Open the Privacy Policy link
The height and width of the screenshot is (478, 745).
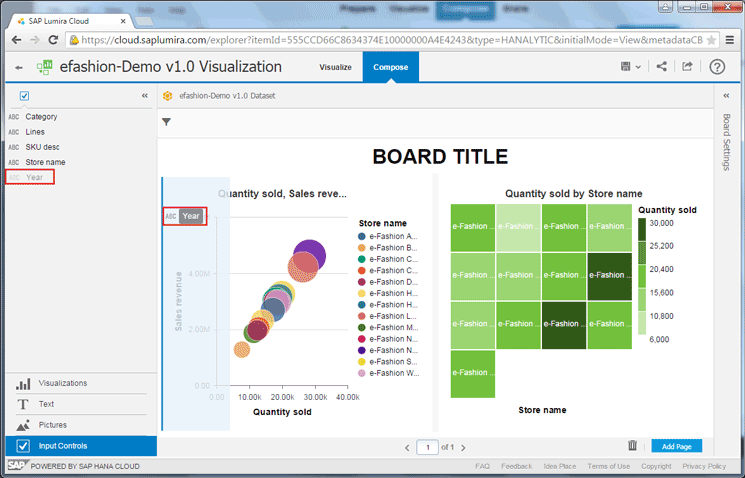(704, 466)
